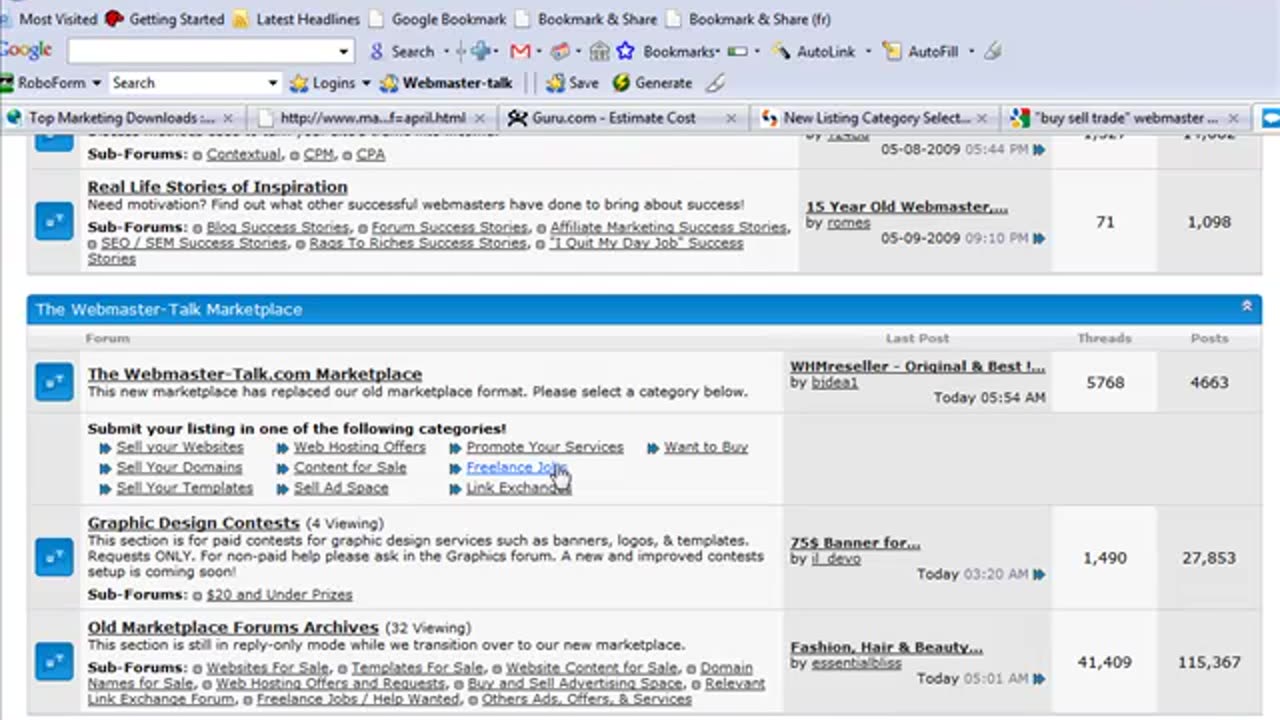The height and width of the screenshot is (720, 1280).
Task: Open the Graphic Design Contests forum
Action: point(193,523)
